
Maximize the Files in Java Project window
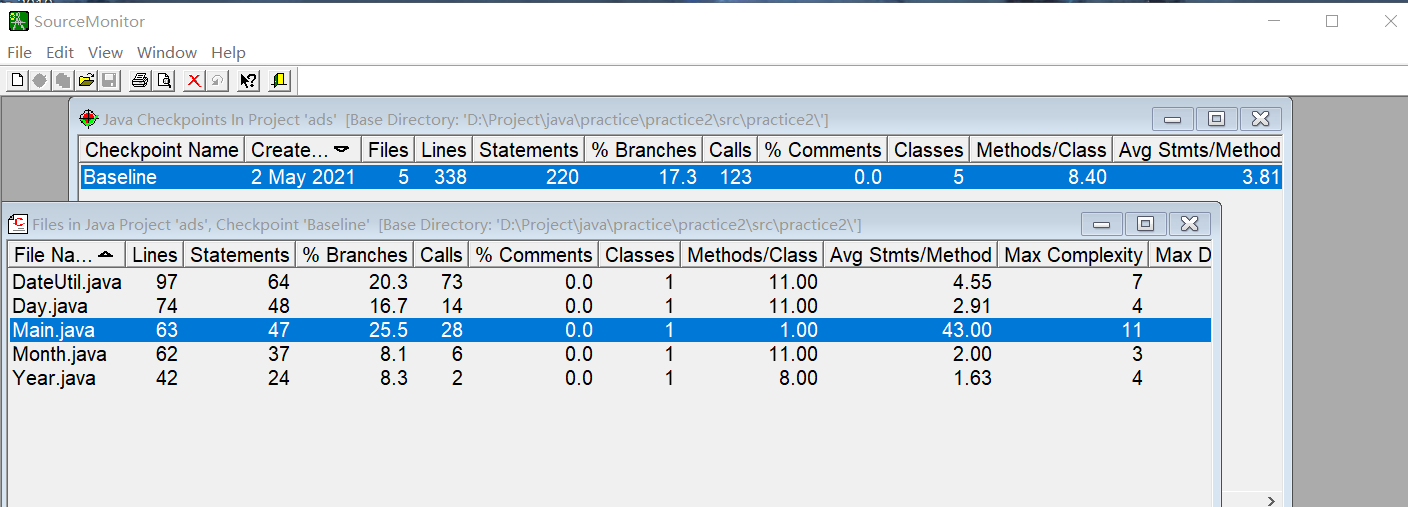coord(1146,224)
